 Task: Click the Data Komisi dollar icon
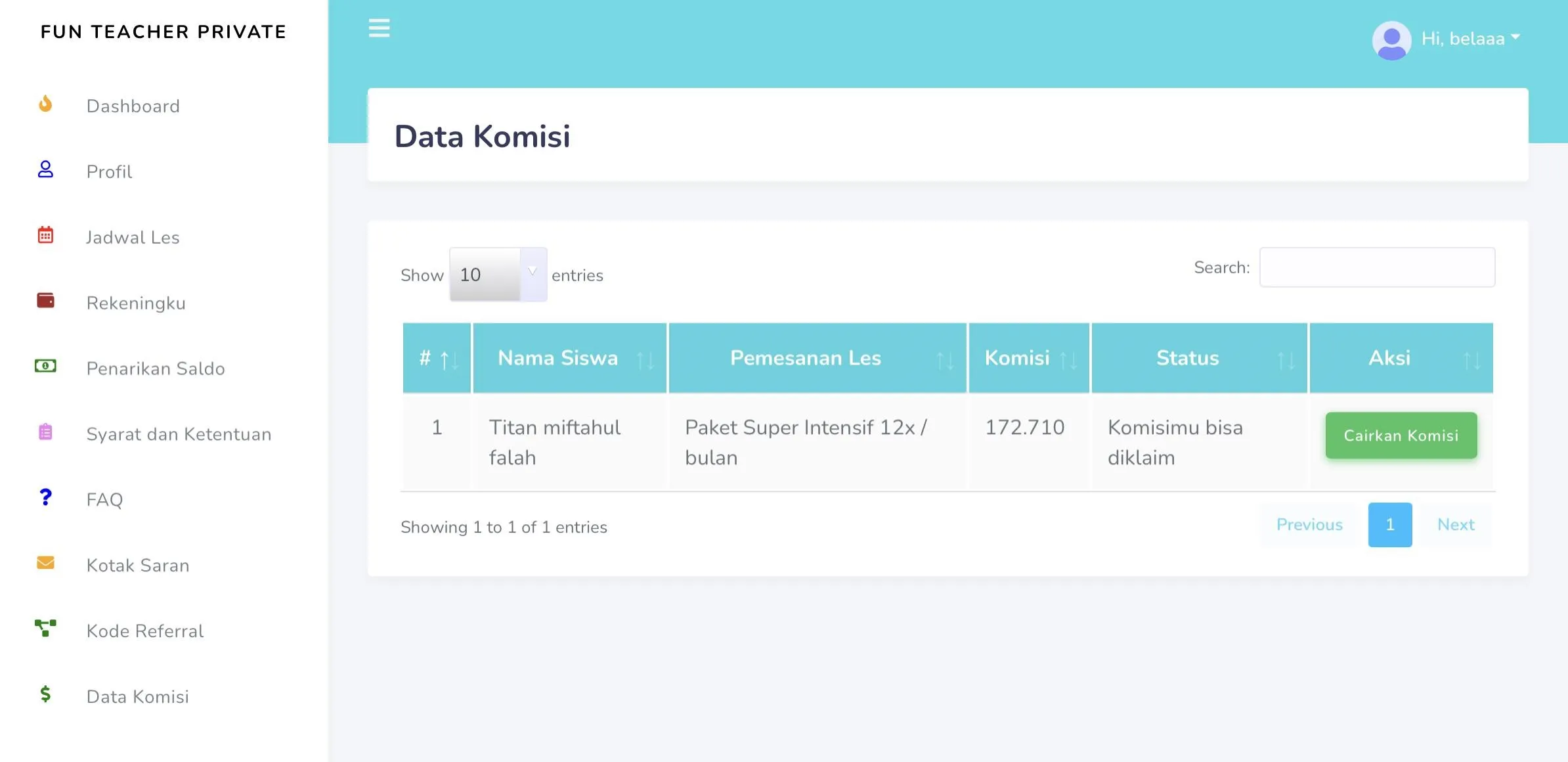tap(45, 694)
